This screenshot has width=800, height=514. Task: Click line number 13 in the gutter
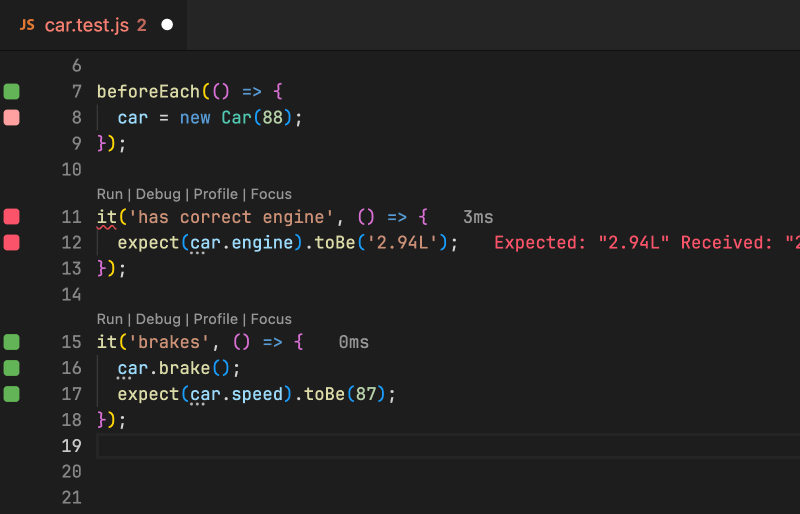click(x=70, y=269)
